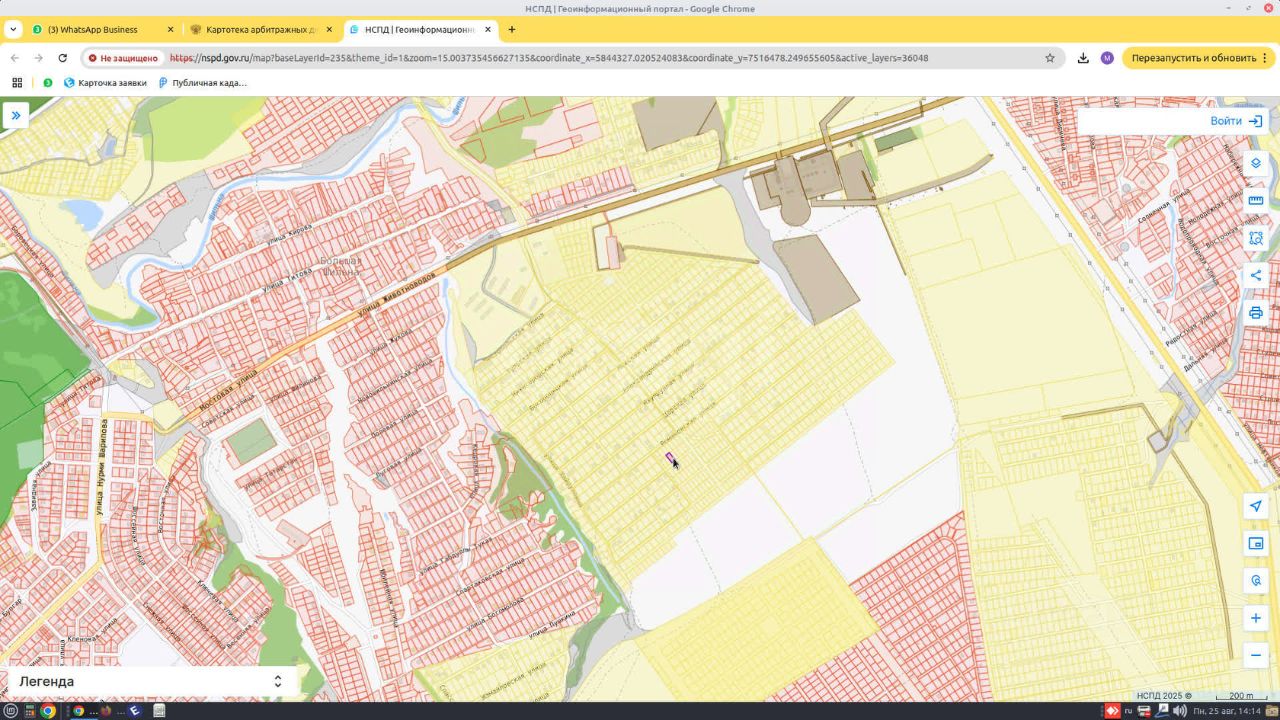1280x720 pixels.
Task: Open the Публичная када... bookmark
Action: (x=203, y=83)
